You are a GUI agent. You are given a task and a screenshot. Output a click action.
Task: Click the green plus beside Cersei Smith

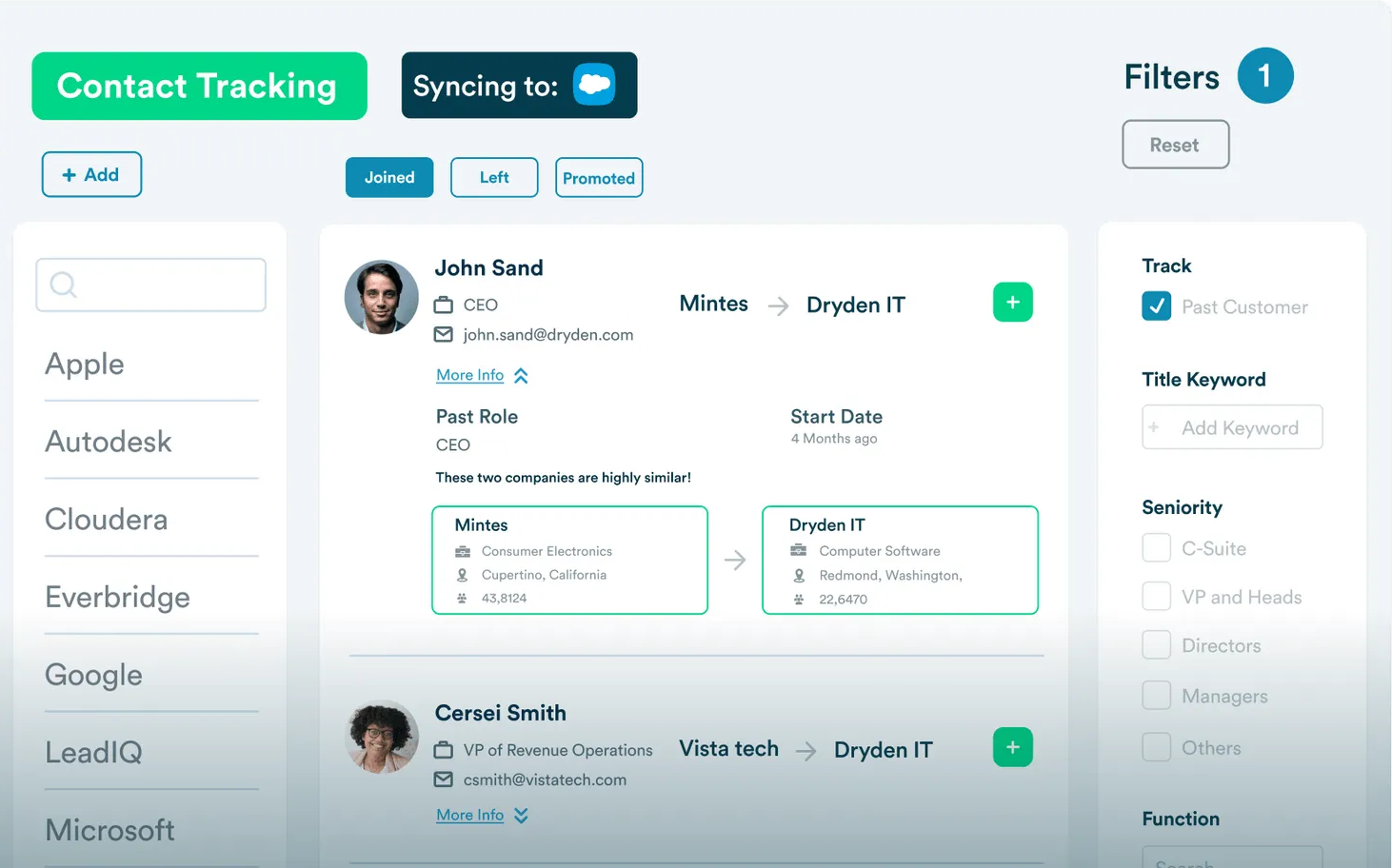pyautogui.click(x=1013, y=747)
